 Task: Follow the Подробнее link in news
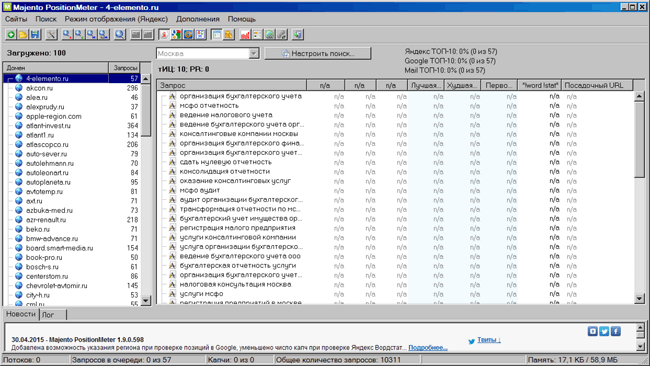tap(428, 348)
